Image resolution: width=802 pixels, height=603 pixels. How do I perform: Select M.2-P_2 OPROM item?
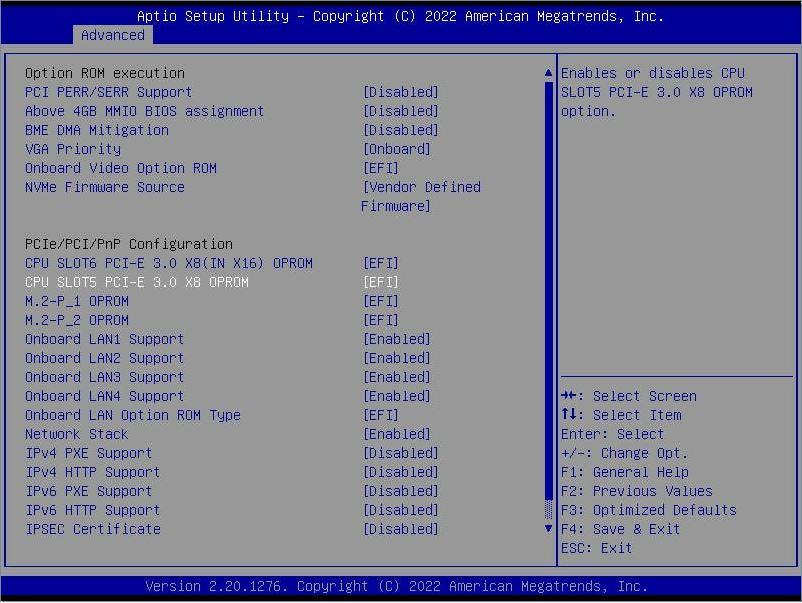tap(77, 320)
